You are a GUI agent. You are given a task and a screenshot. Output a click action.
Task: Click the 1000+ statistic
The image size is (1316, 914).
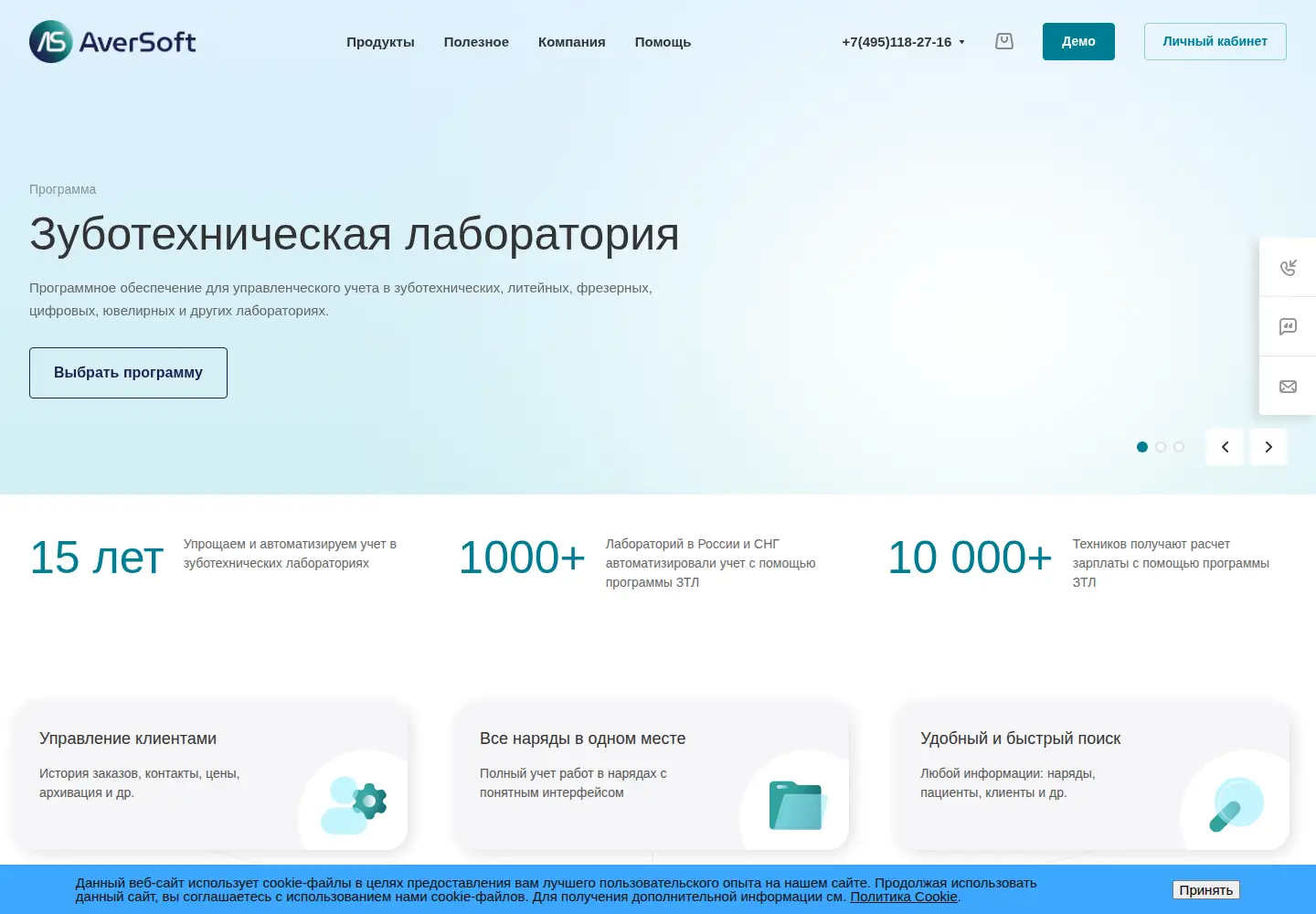522,558
